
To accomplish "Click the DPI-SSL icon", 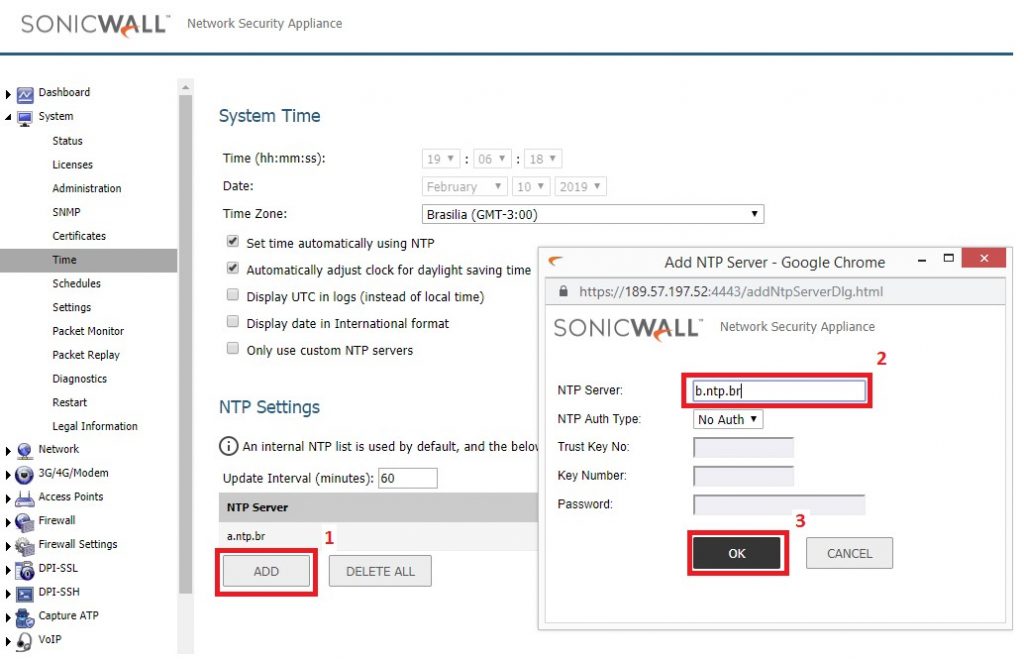I will [x=25, y=569].
